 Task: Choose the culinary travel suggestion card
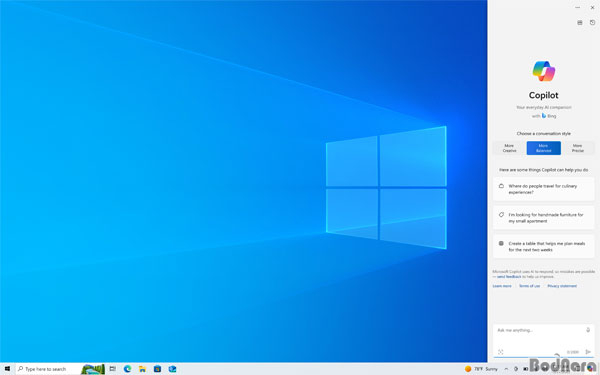tap(543, 189)
